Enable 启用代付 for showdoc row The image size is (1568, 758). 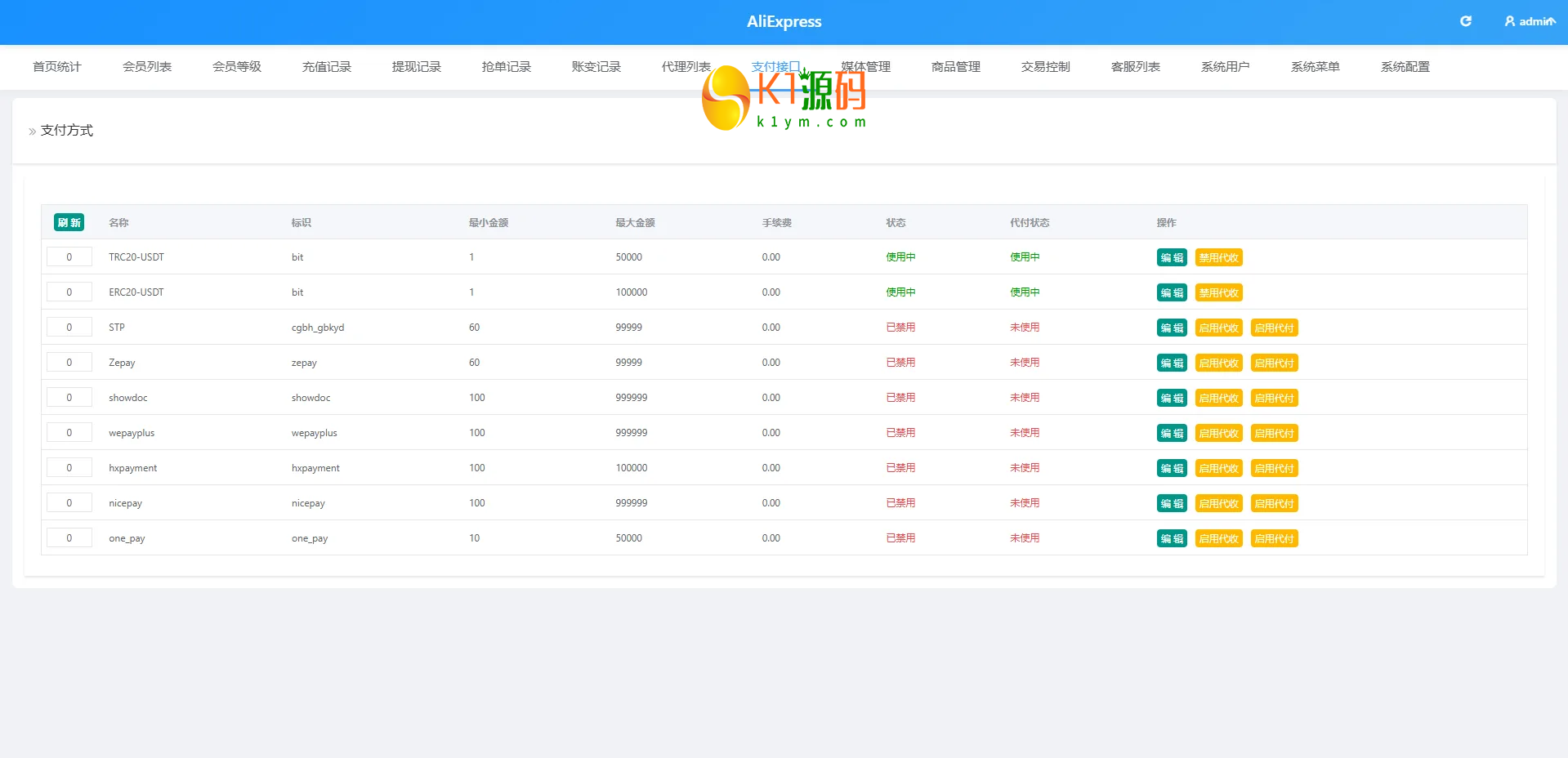tap(1274, 398)
